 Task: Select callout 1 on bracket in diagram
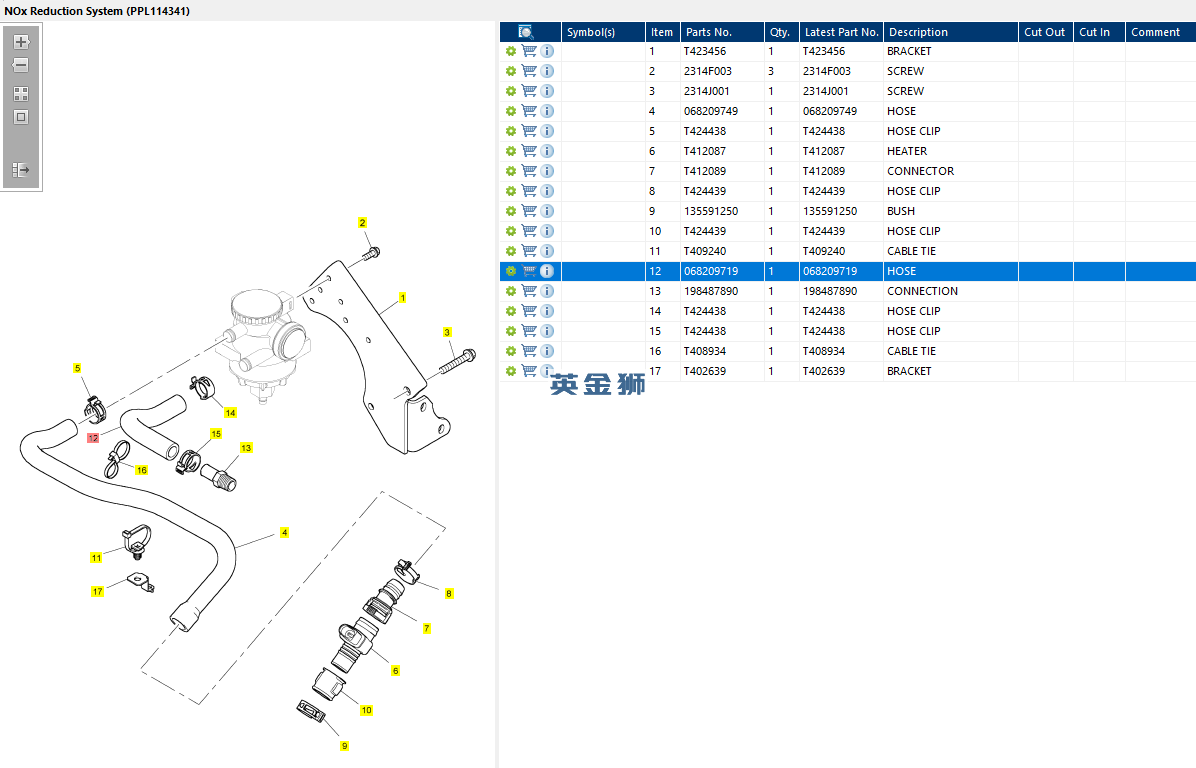[x=402, y=297]
